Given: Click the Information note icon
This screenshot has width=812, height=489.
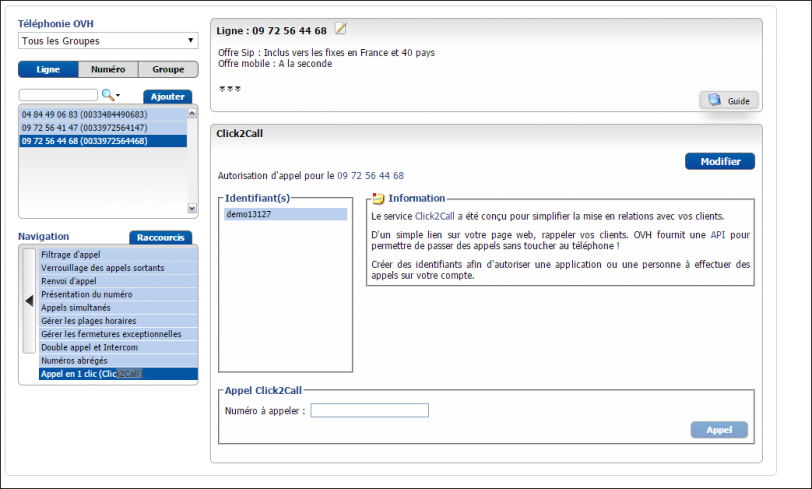Looking at the screenshot, I should click(379, 198).
